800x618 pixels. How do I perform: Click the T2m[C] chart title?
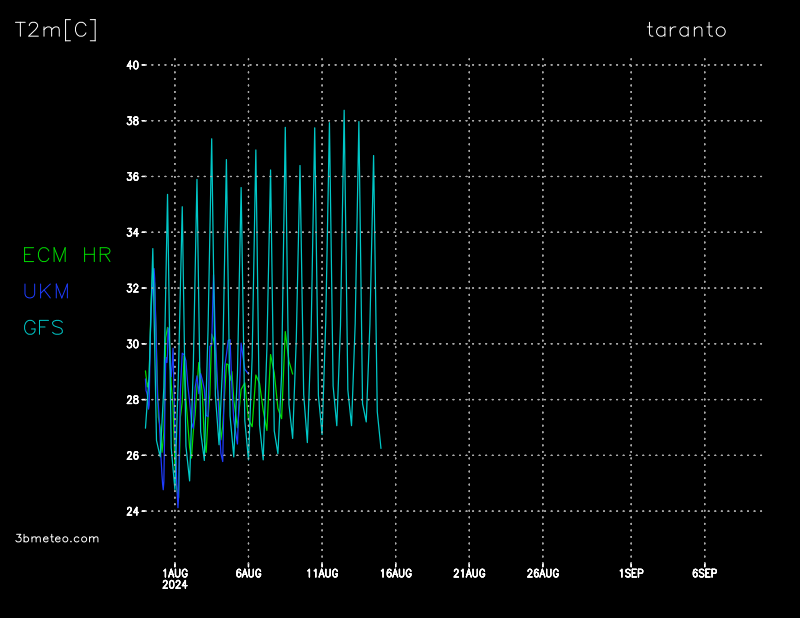(56, 30)
